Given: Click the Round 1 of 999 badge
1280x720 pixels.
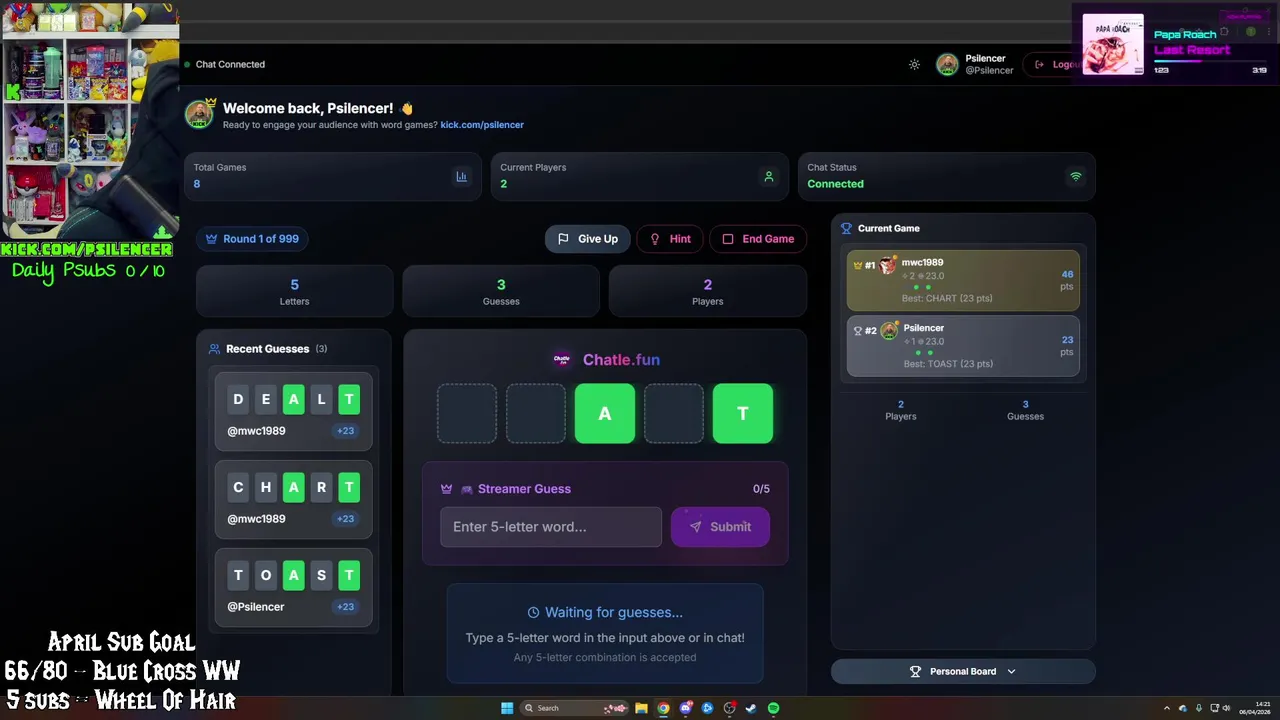Looking at the screenshot, I should pyautogui.click(x=252, y=239).
